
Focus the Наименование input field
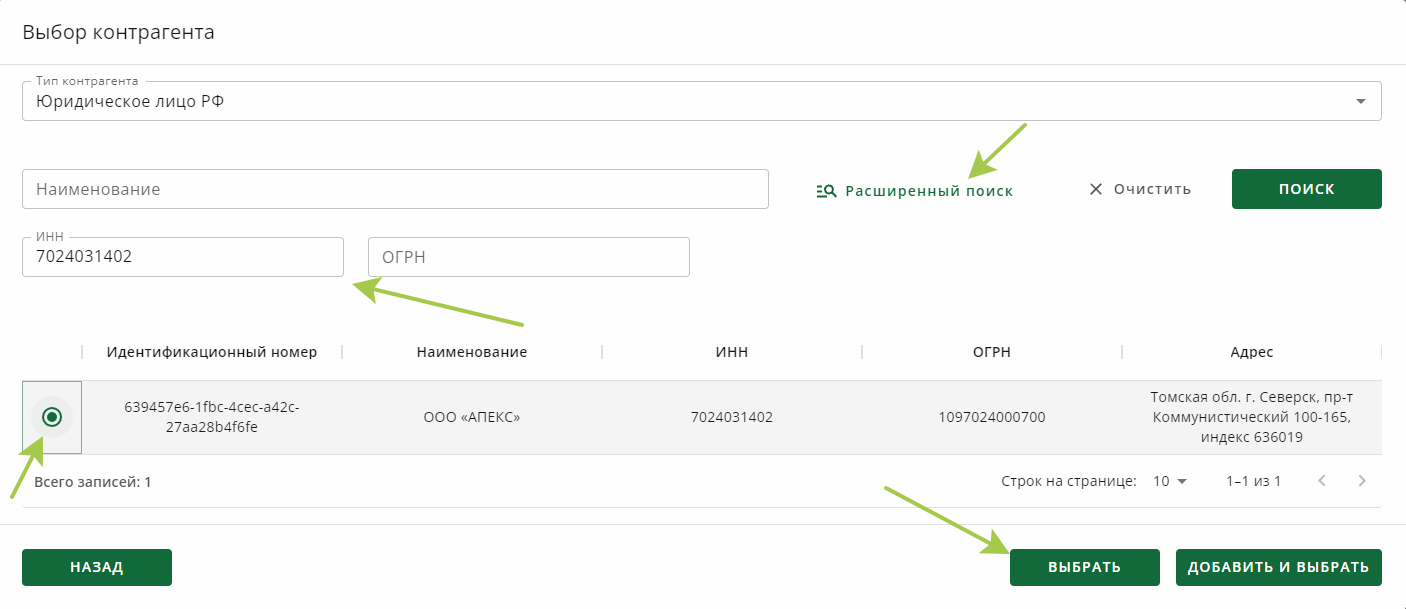click(x=395, y=189)
